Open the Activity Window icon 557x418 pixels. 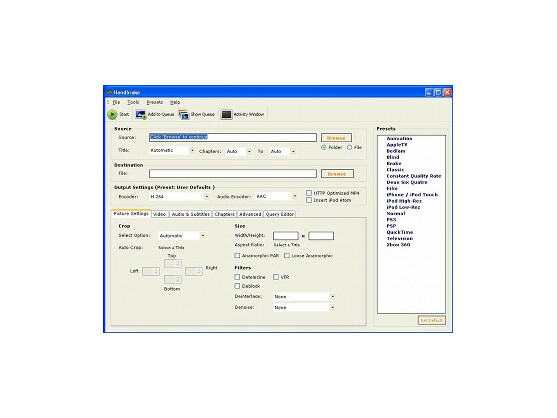[226, 114]
